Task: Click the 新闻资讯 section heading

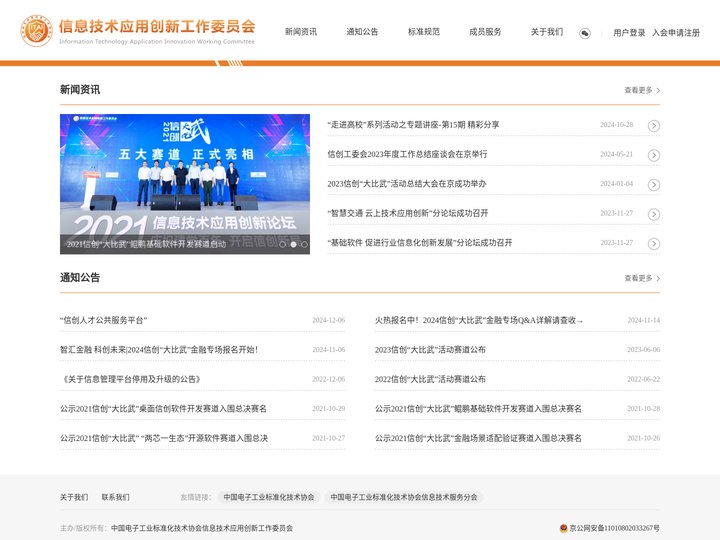Action: click(x=80, y=90)
